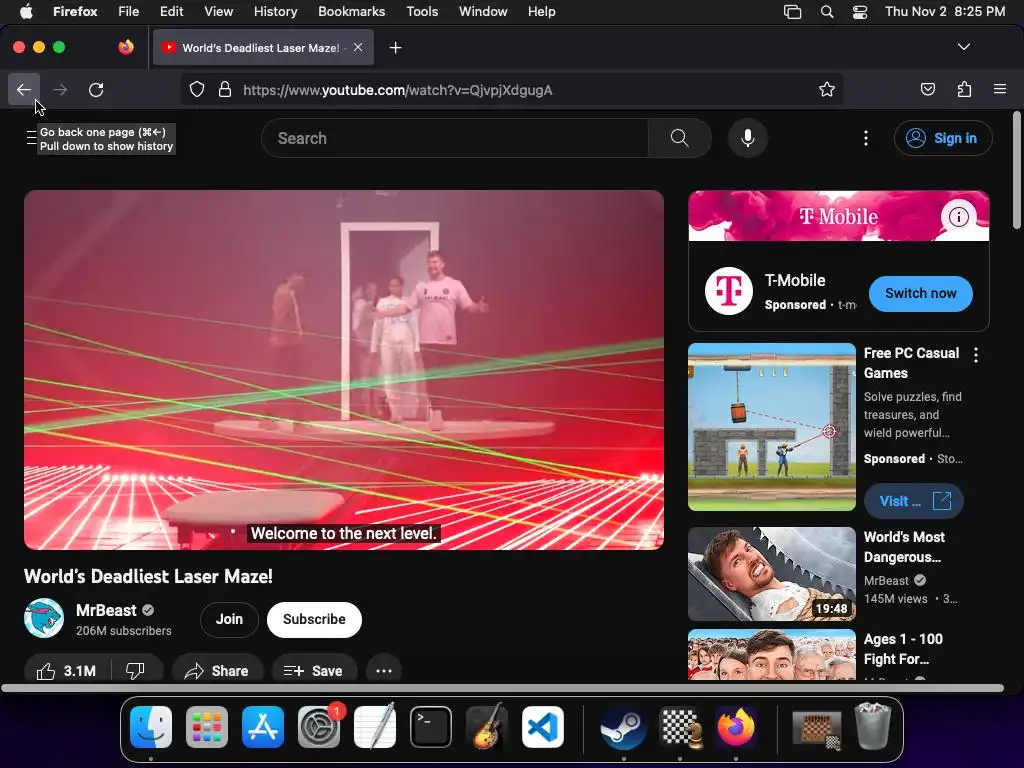Open the Window menu
The height and width of the screenshot is (768, 1024).
click(483, 11)
